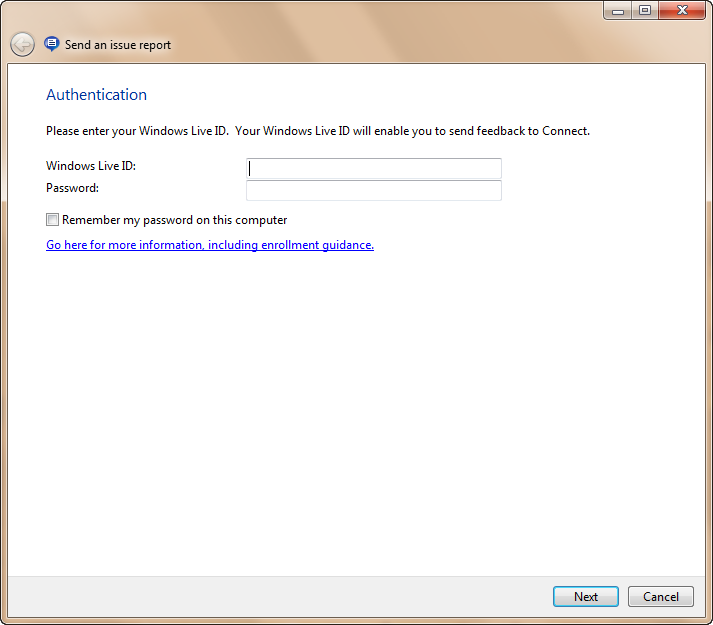Click the 'Send an issue report' title text
The width and height of the screenshot is (713, 625).
118,45
